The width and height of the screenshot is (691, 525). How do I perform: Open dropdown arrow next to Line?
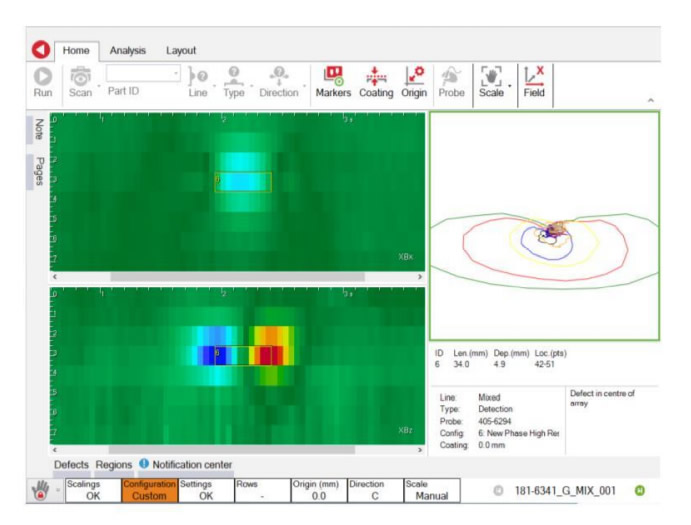(x=215, y=86)
